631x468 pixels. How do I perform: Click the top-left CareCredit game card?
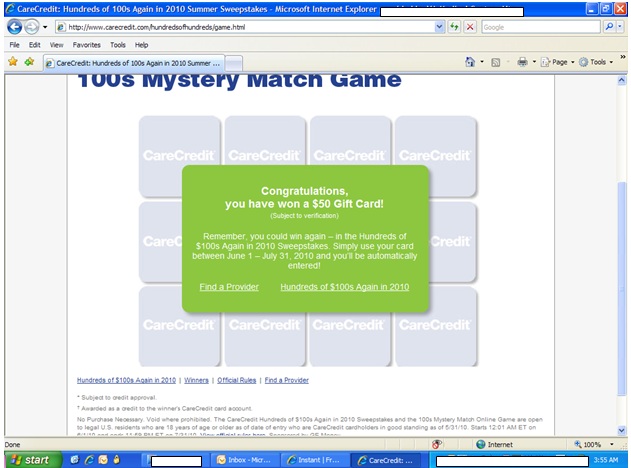pyautogui.click(x=179, y=156)
